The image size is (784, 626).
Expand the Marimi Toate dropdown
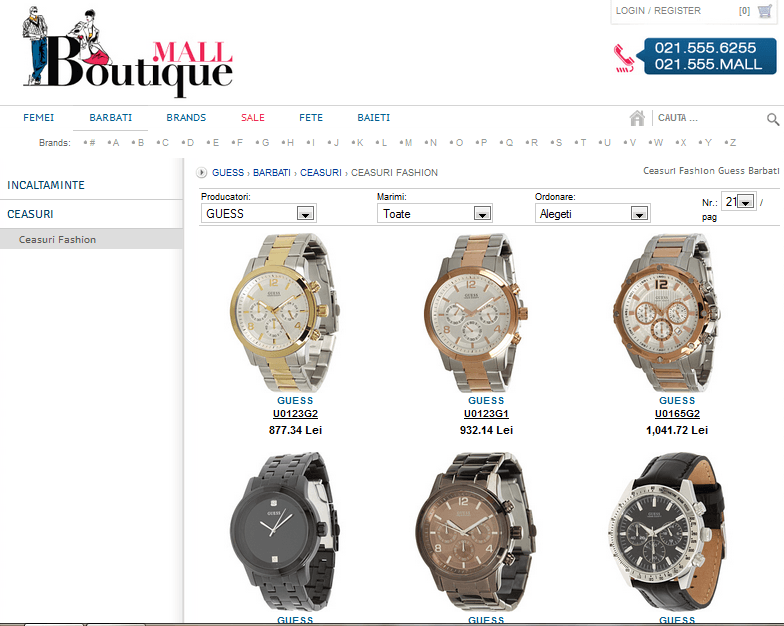pyautogui.click(x=482, y=213)
